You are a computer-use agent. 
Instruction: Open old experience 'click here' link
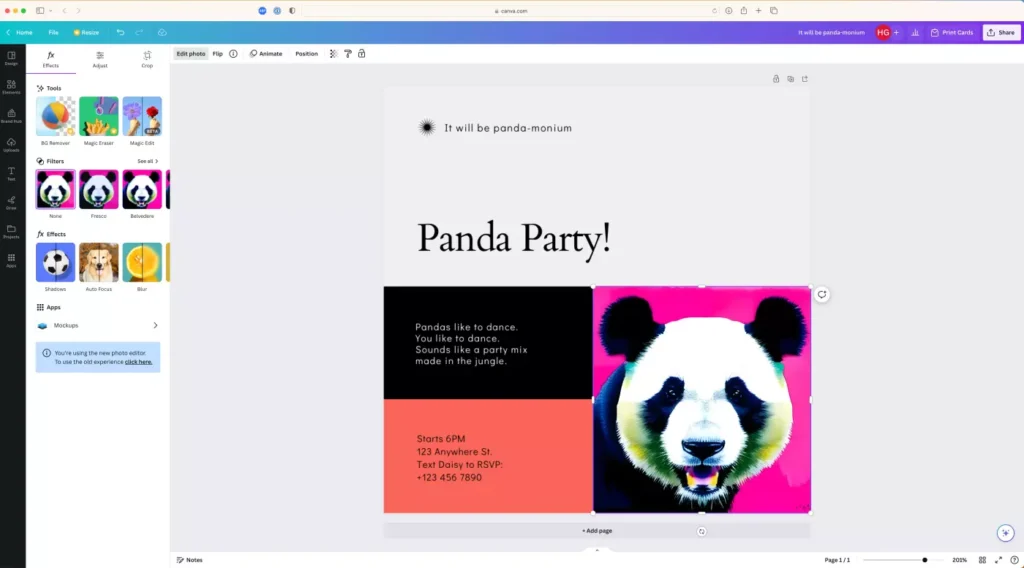click(138, 362)
